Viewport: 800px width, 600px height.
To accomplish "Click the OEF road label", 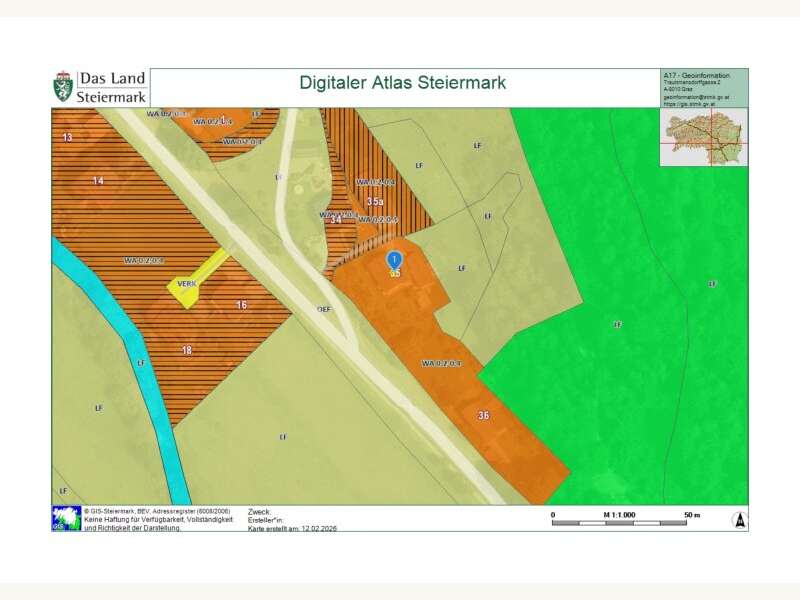I will point(324,310).
